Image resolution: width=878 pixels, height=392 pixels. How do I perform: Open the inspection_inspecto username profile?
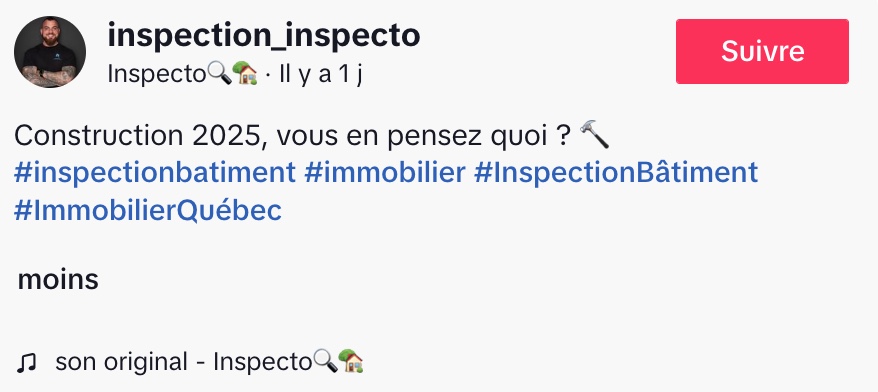264,35
